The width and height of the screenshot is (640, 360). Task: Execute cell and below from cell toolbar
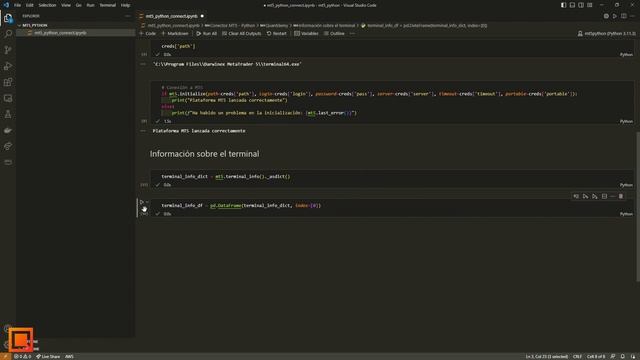[595, 196]
